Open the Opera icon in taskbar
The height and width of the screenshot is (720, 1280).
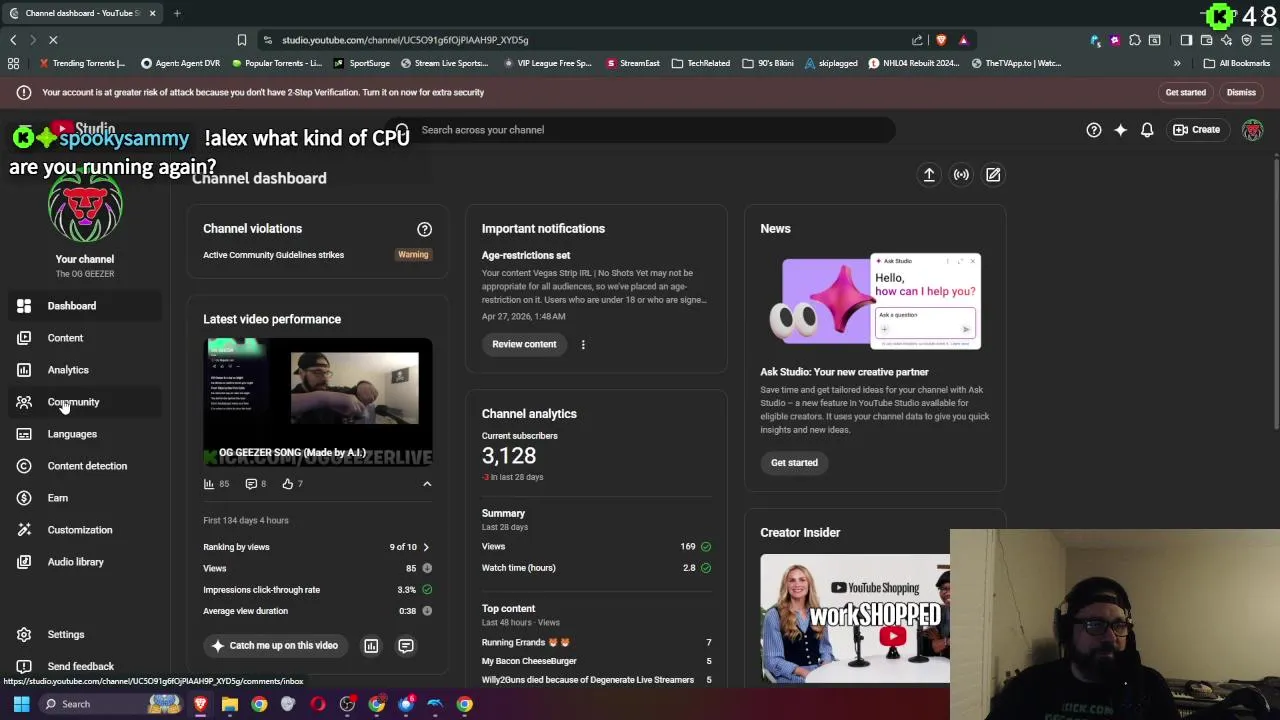pos(318,704)
